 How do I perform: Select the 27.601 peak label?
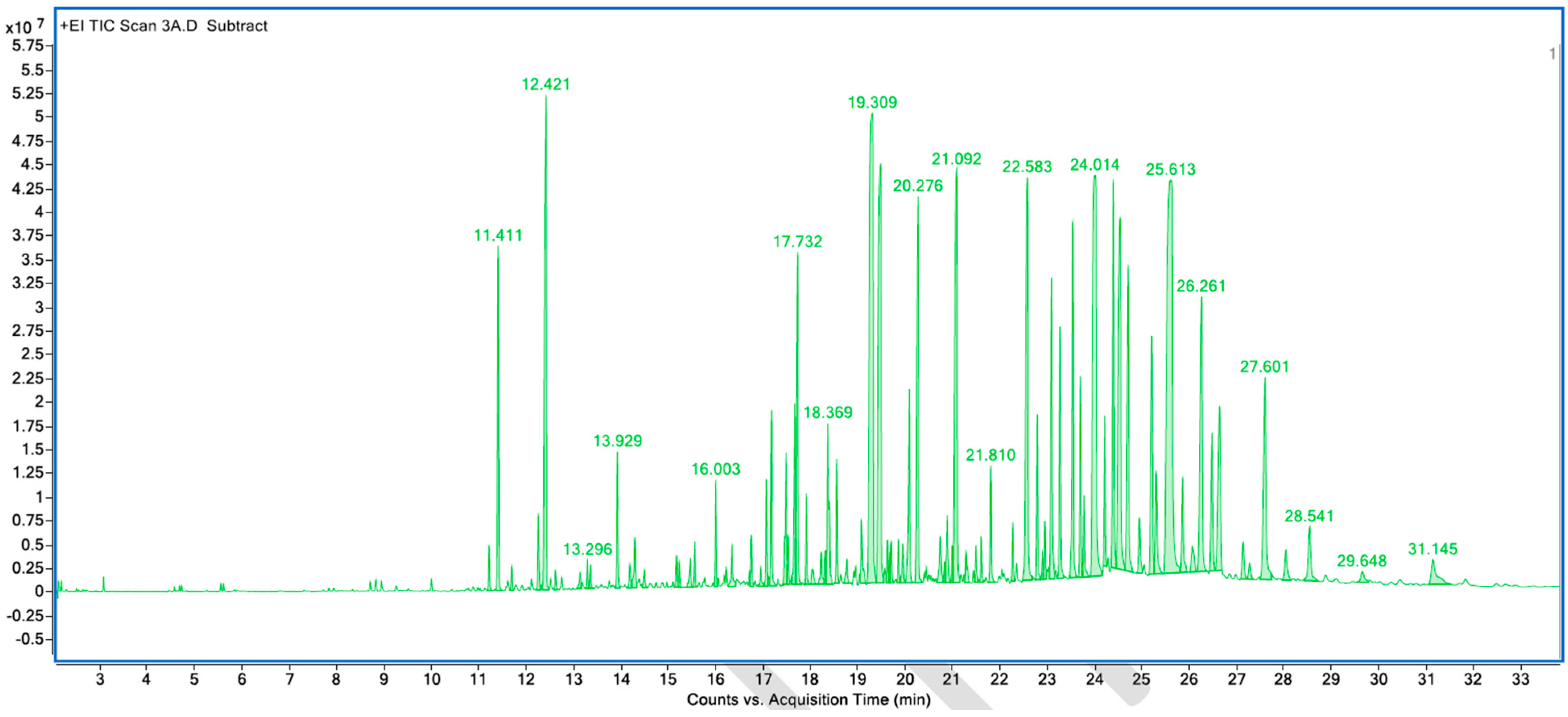point(1264,367)
